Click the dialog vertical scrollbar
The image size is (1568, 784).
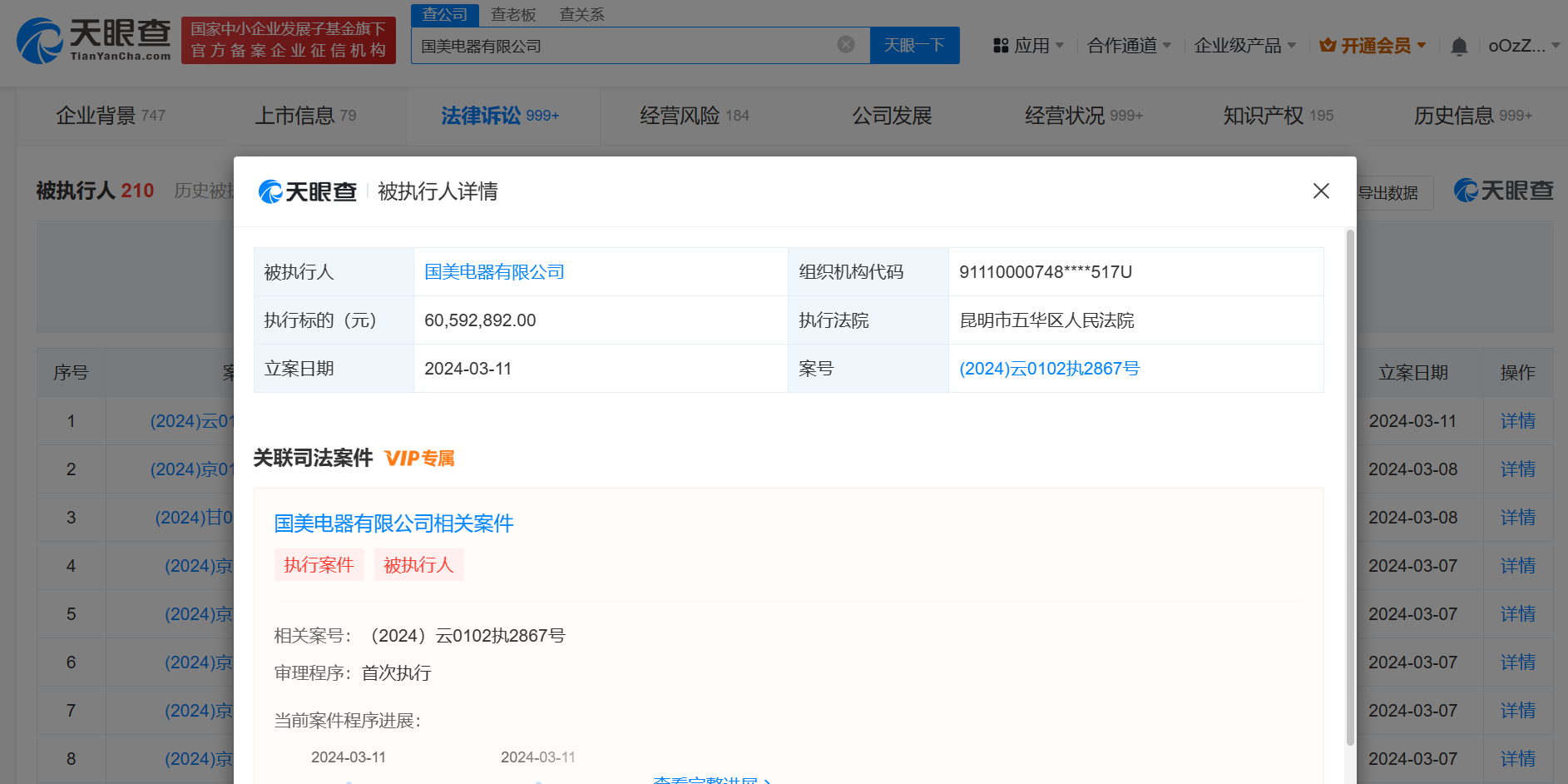(x=1350, y=487)
